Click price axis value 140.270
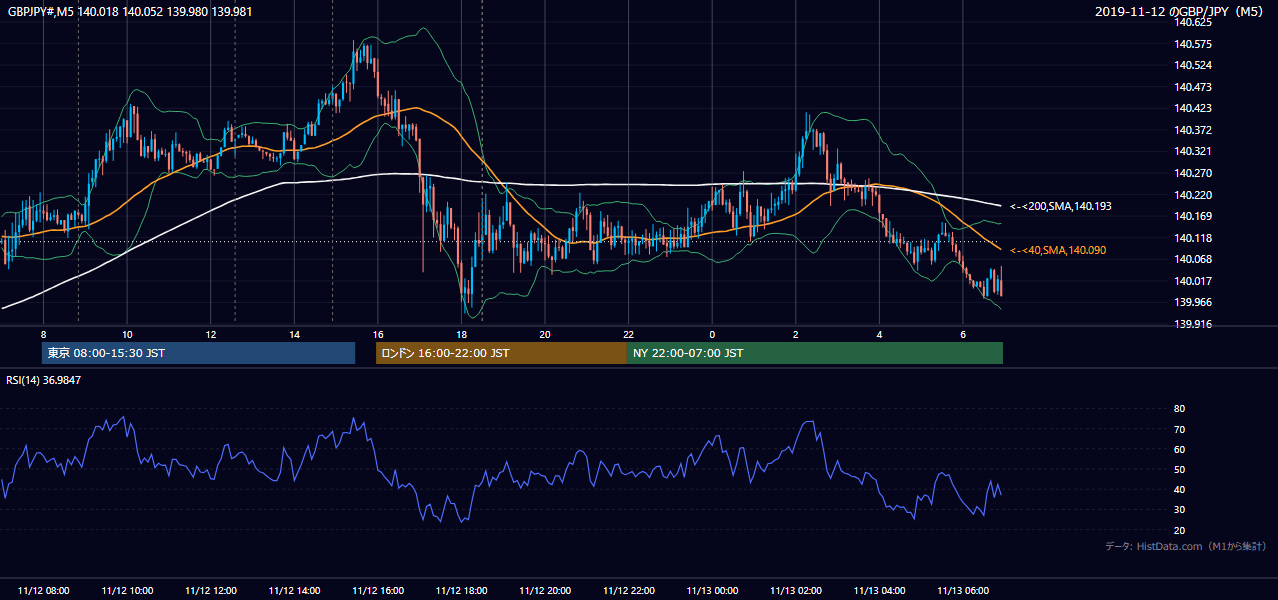 [x=1193, y=173]
